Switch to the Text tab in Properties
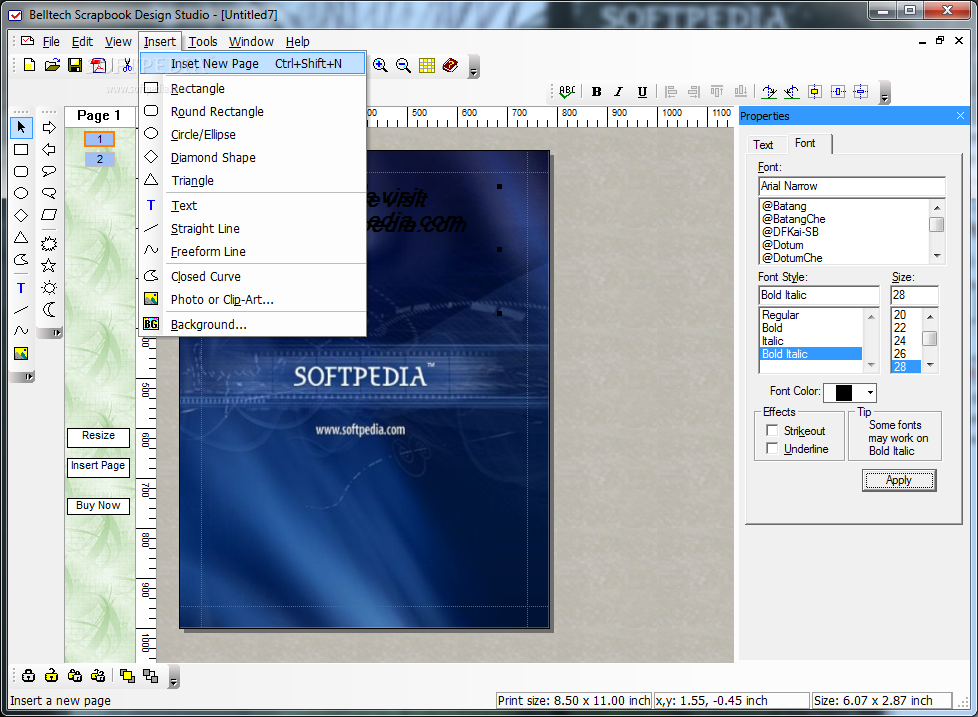 pos(763,145)
